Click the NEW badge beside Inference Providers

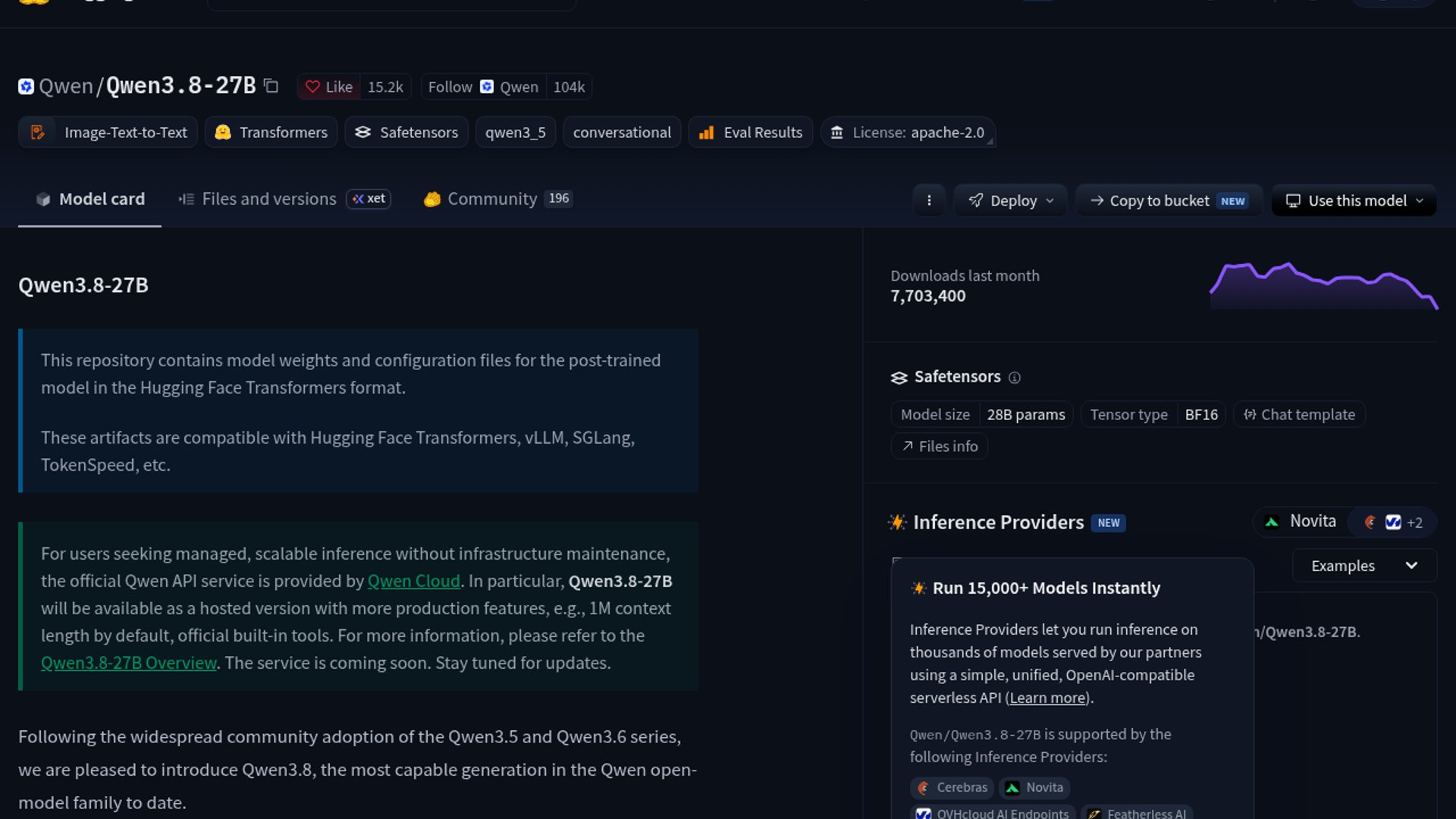pos(1109,523)
